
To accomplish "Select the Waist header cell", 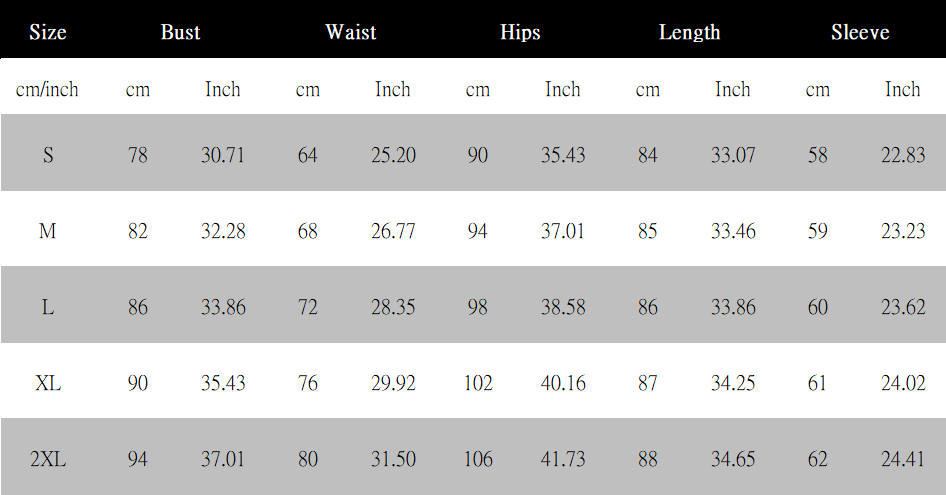I will 350,32.
